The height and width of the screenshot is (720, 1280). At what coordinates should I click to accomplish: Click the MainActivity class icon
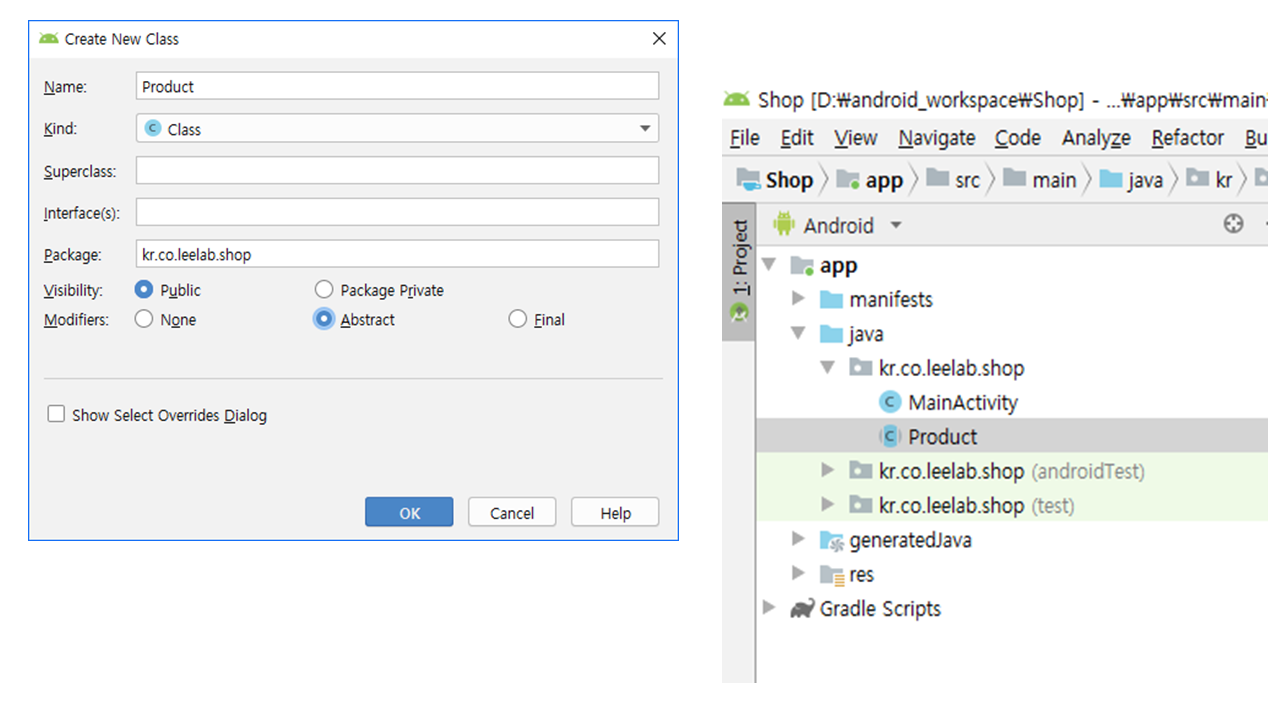pyautogui.click(x=889, y=402)
